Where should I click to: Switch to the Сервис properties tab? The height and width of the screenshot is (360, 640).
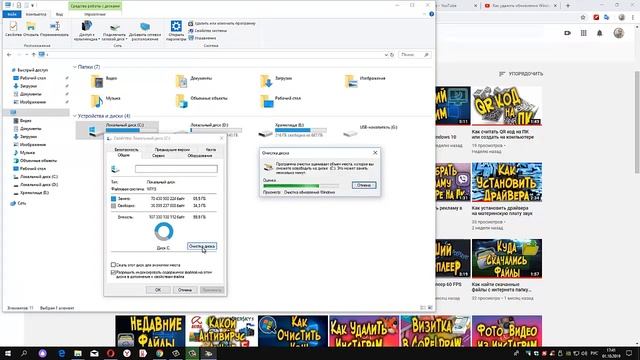[x=158, y=156]
